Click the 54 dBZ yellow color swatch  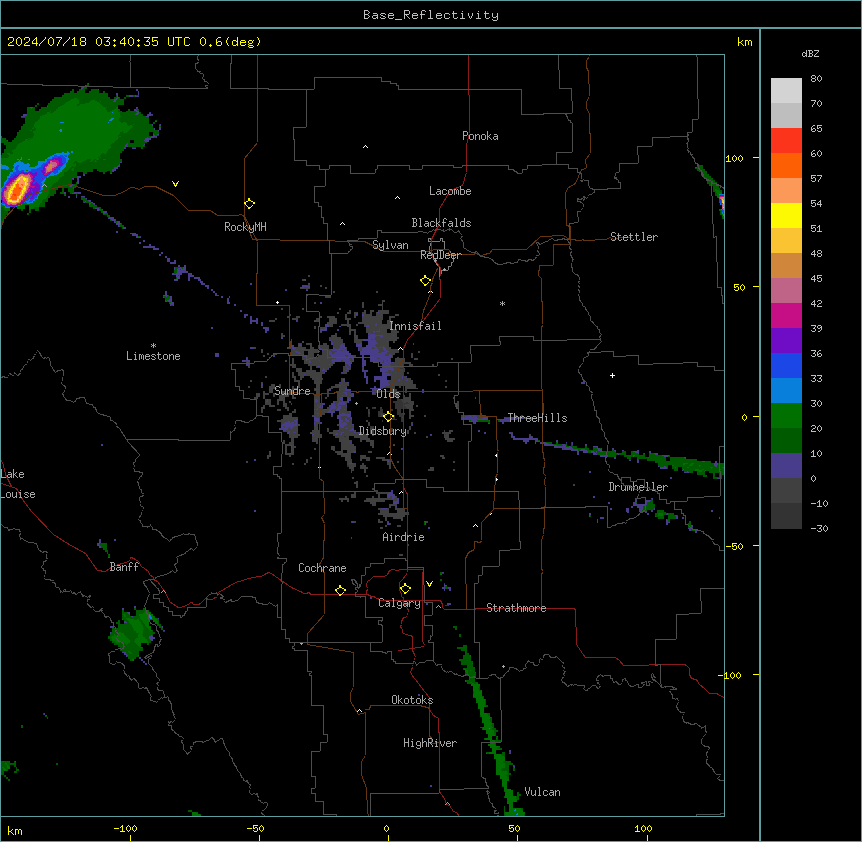(786, 215)
